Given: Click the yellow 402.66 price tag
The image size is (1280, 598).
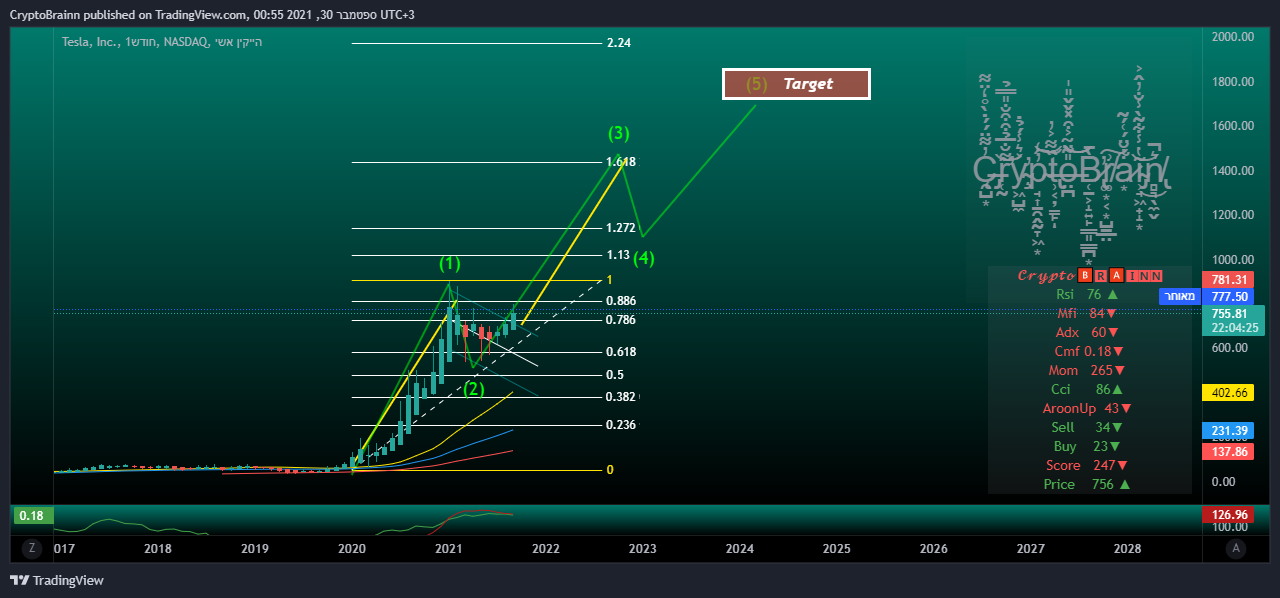Looking at the screenshot, I should point(1229,393).
